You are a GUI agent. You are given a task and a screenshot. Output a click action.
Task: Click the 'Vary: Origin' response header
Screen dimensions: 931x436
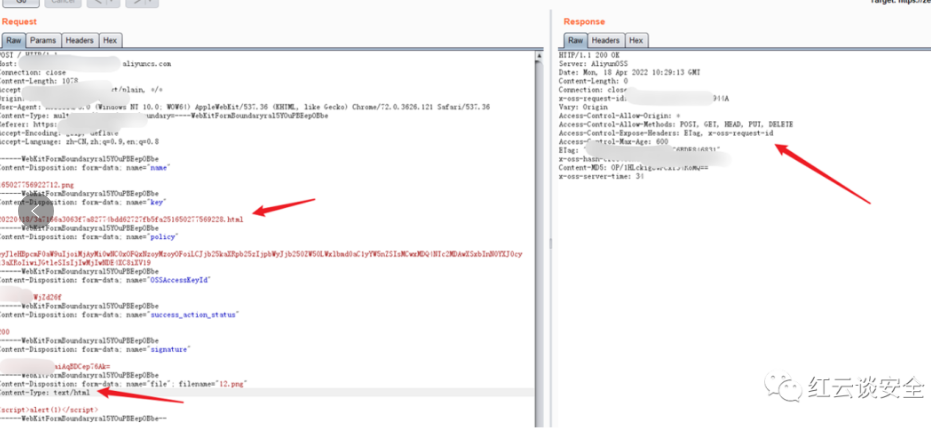click(583, 107)
